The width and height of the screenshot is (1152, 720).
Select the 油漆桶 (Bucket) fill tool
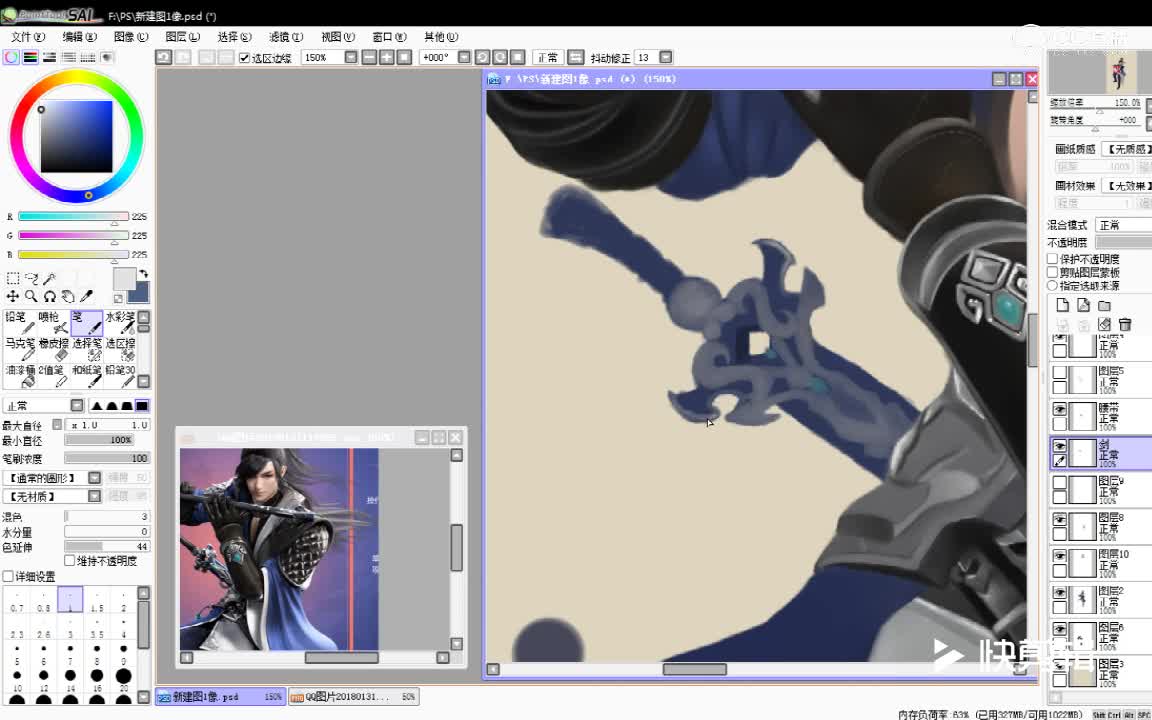tap(20, 376)
